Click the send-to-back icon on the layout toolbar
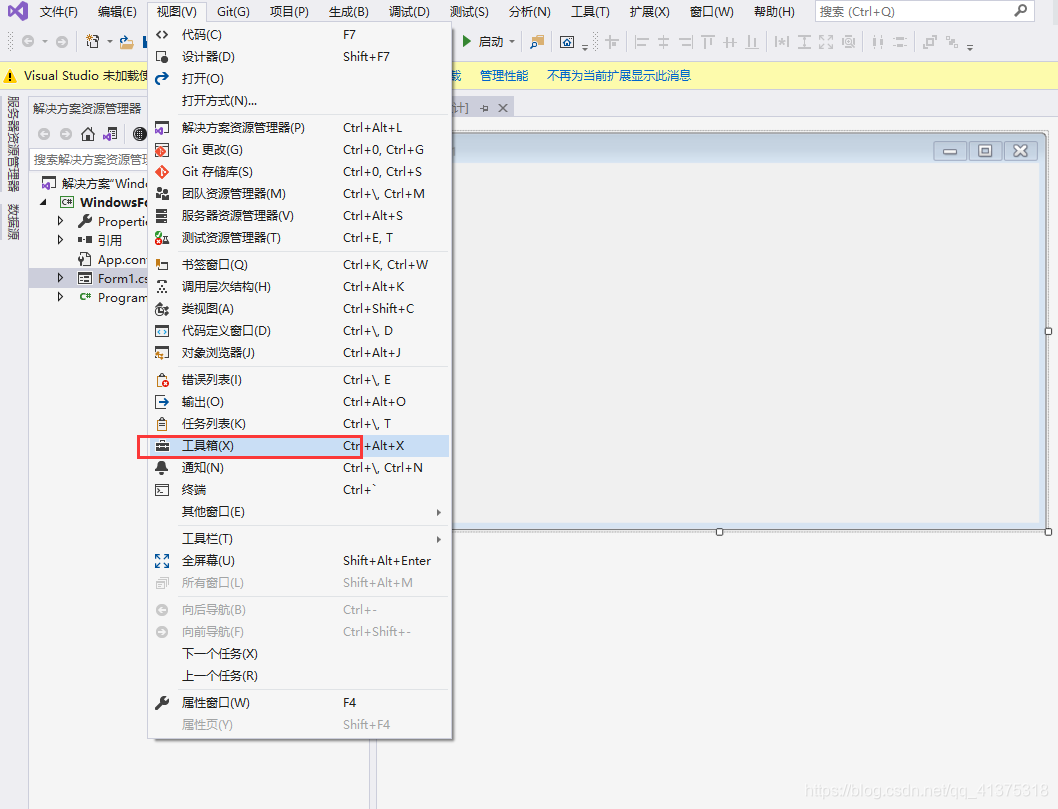1058x809 pixels. click(x=952, y=42)
